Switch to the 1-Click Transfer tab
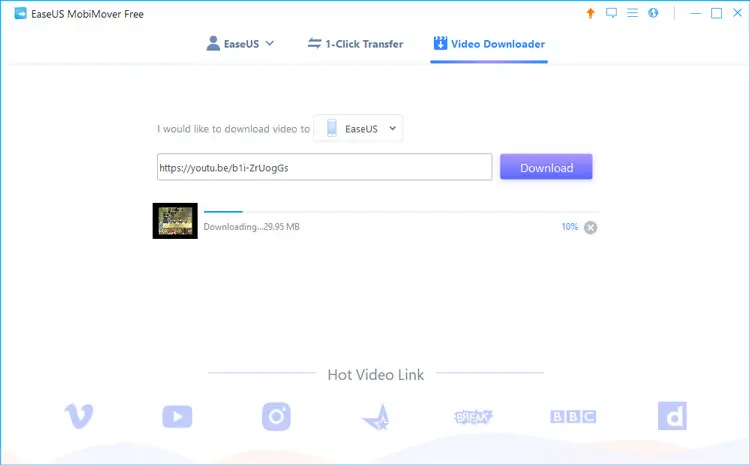The image size is (750, 465). [x=355, y=44]
